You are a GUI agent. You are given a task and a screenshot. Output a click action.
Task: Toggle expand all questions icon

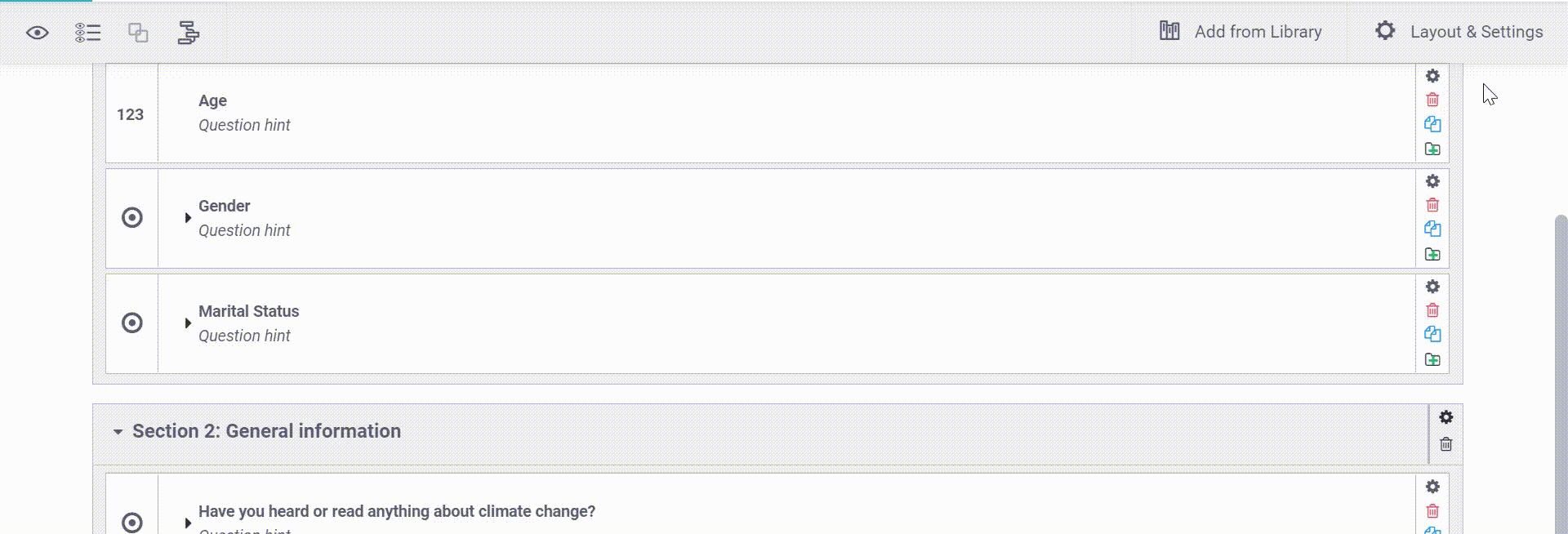[87, 33]
